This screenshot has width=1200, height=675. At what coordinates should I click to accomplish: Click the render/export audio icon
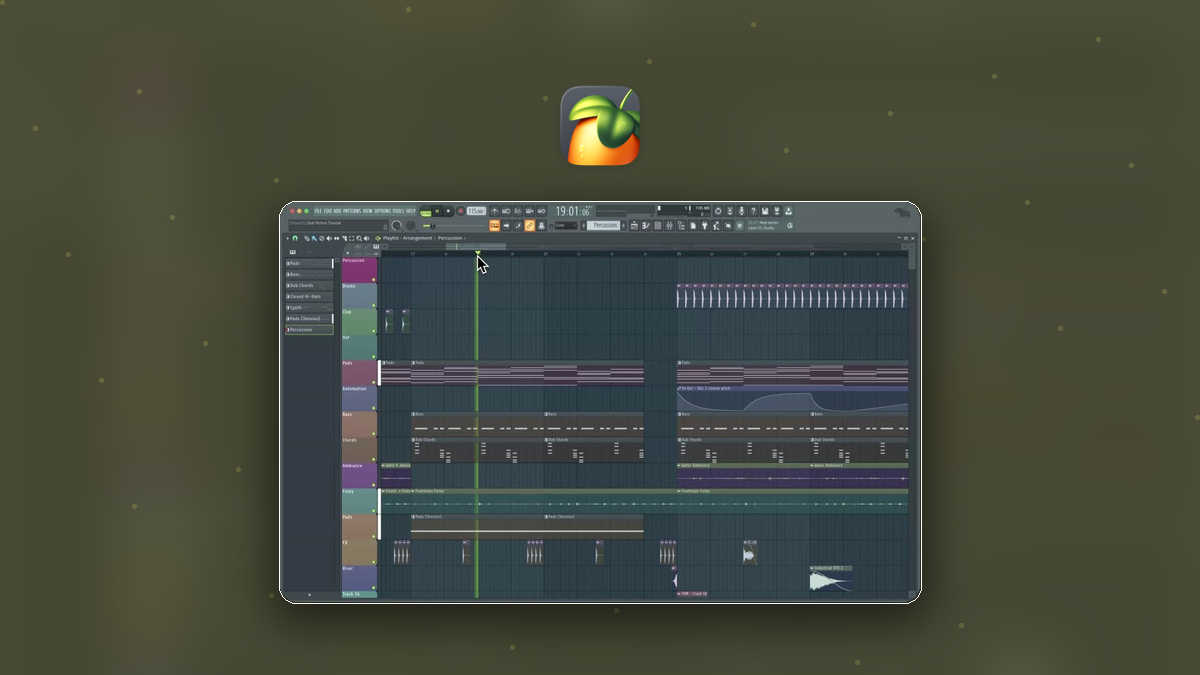tap(777, 211)
